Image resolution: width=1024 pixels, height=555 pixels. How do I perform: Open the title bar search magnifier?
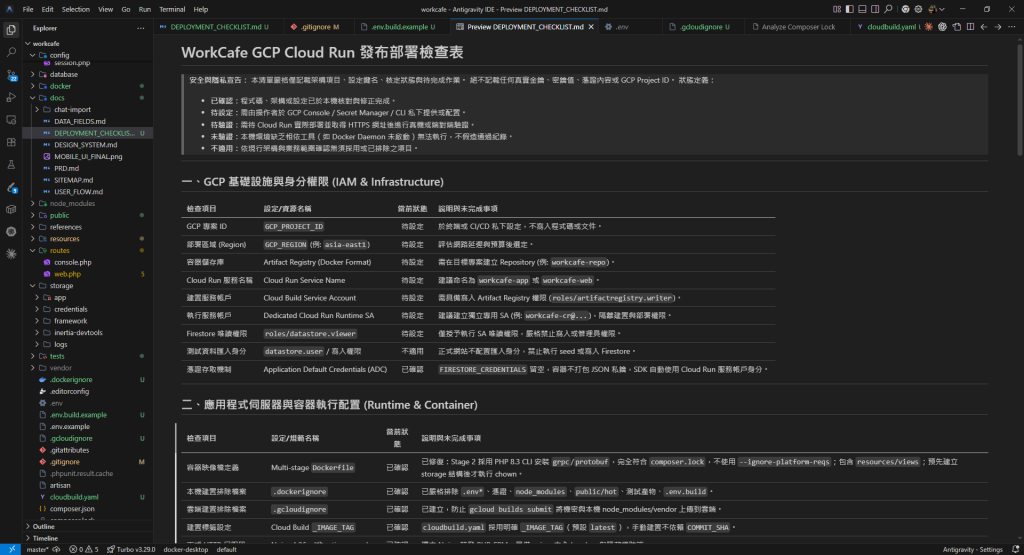tap(888, 9)
